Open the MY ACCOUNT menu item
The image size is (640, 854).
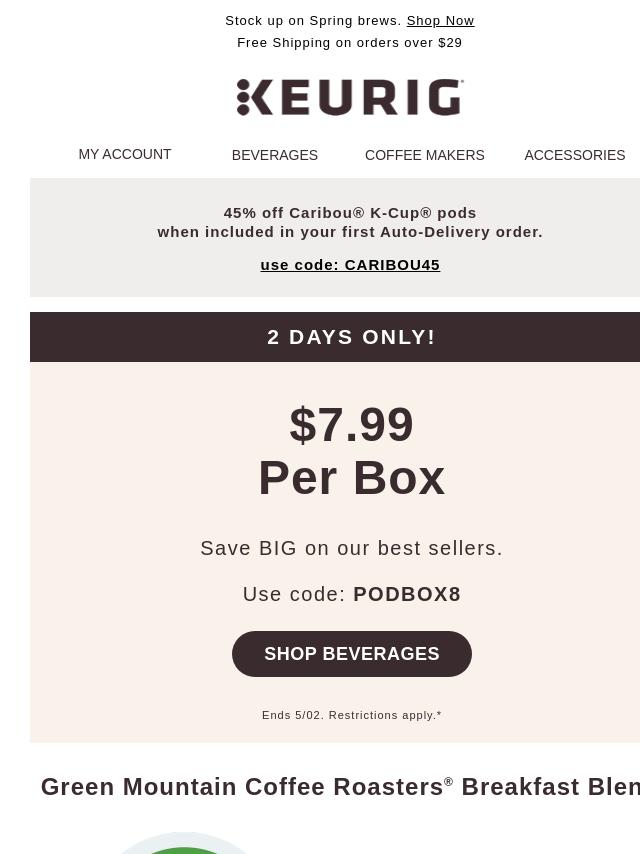[125, 154]
